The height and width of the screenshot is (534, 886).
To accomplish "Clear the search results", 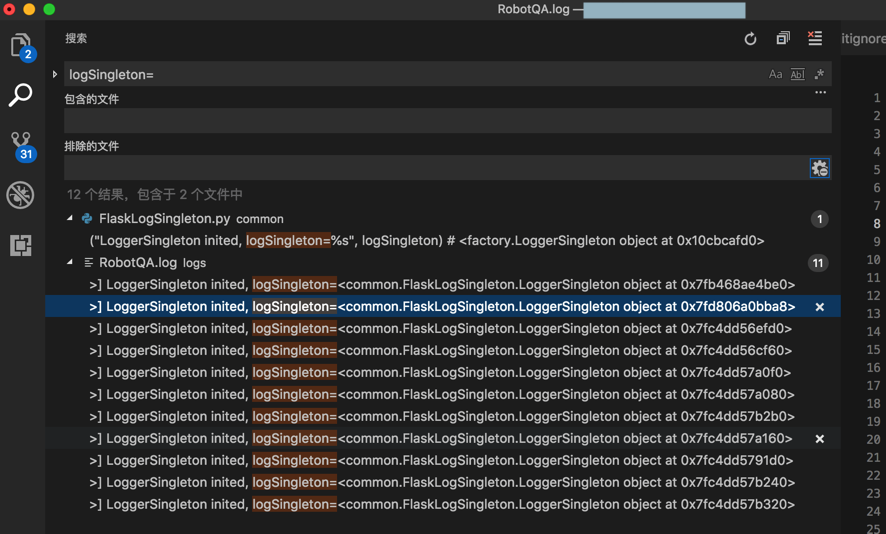I will [815, 39].
